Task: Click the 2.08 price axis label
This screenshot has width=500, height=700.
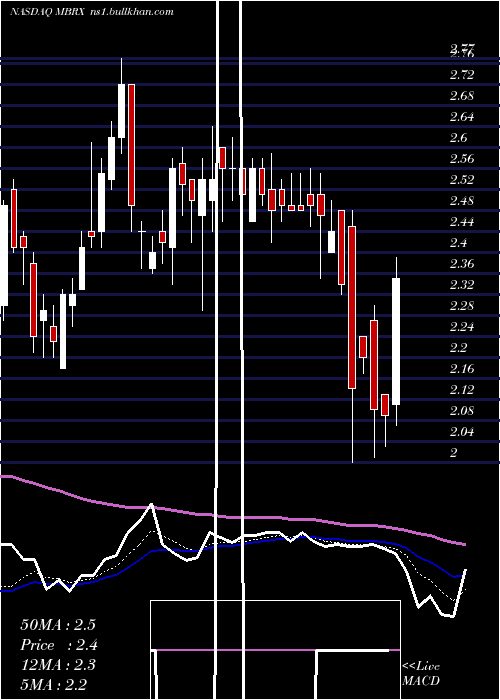Action: [x=462, y=410]
